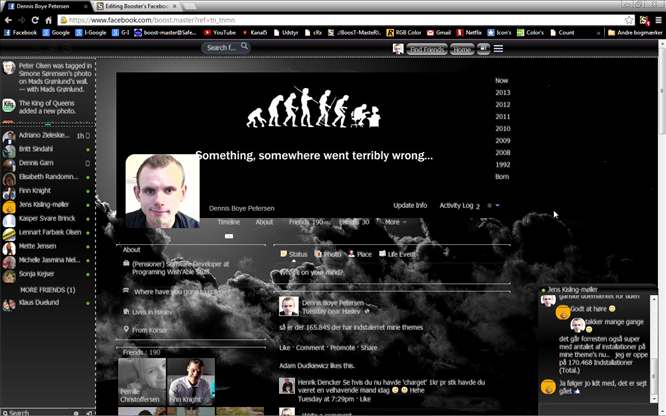
Task: Expand MORE FRIENDS (1) in chat list
Action: pos(48,290)
